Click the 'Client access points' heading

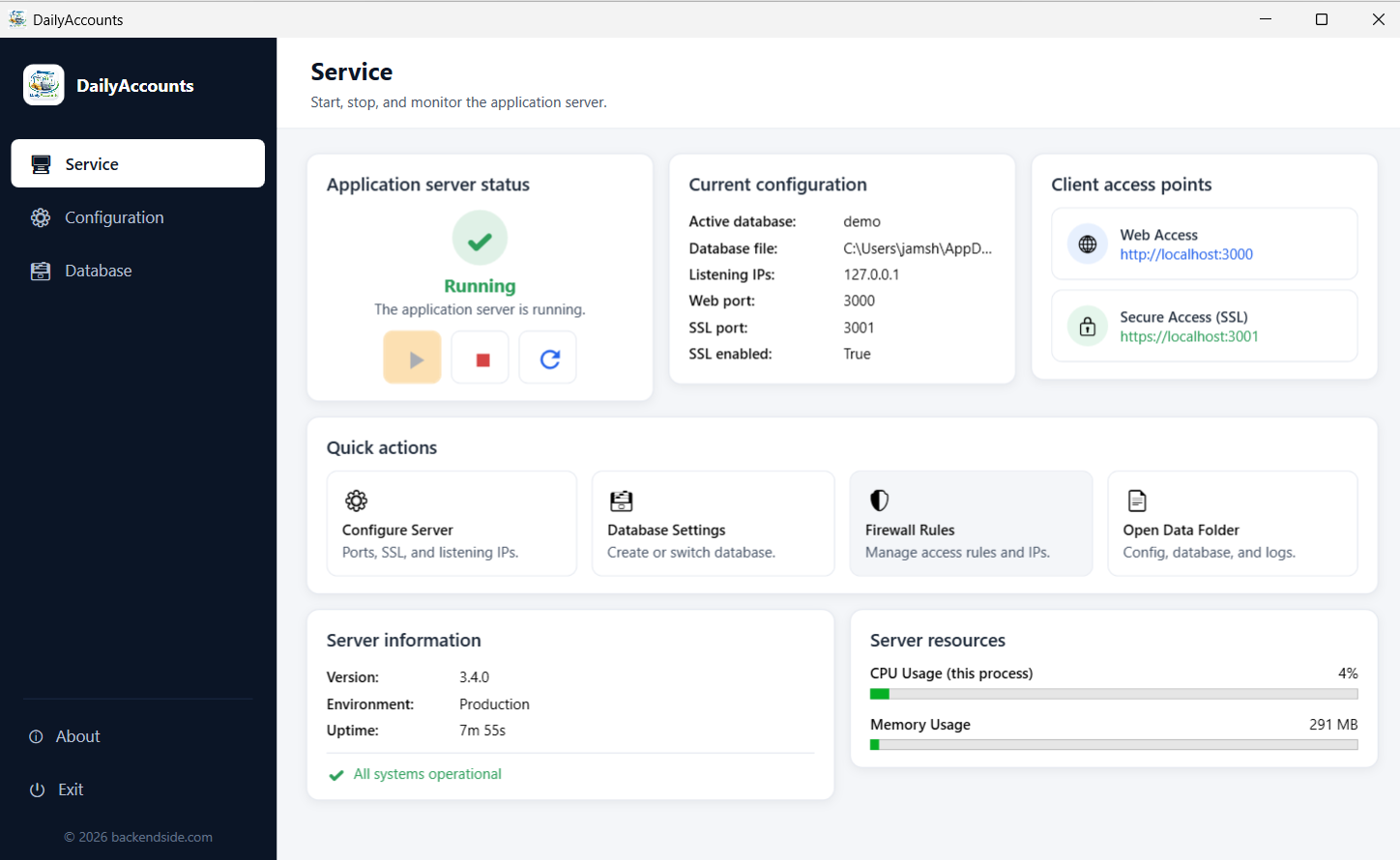click(1131, 185)
